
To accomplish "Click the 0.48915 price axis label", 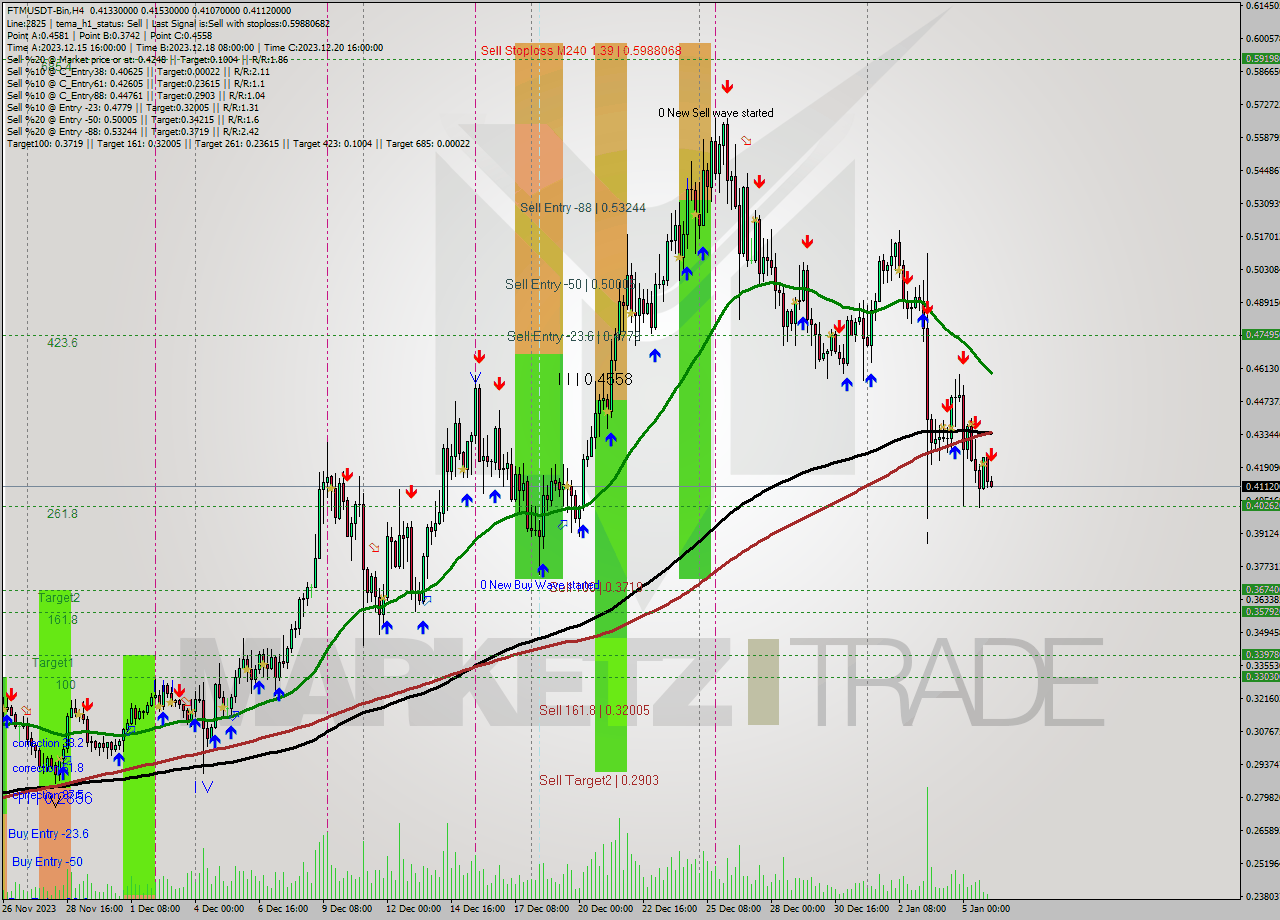I will [1262, 302].
